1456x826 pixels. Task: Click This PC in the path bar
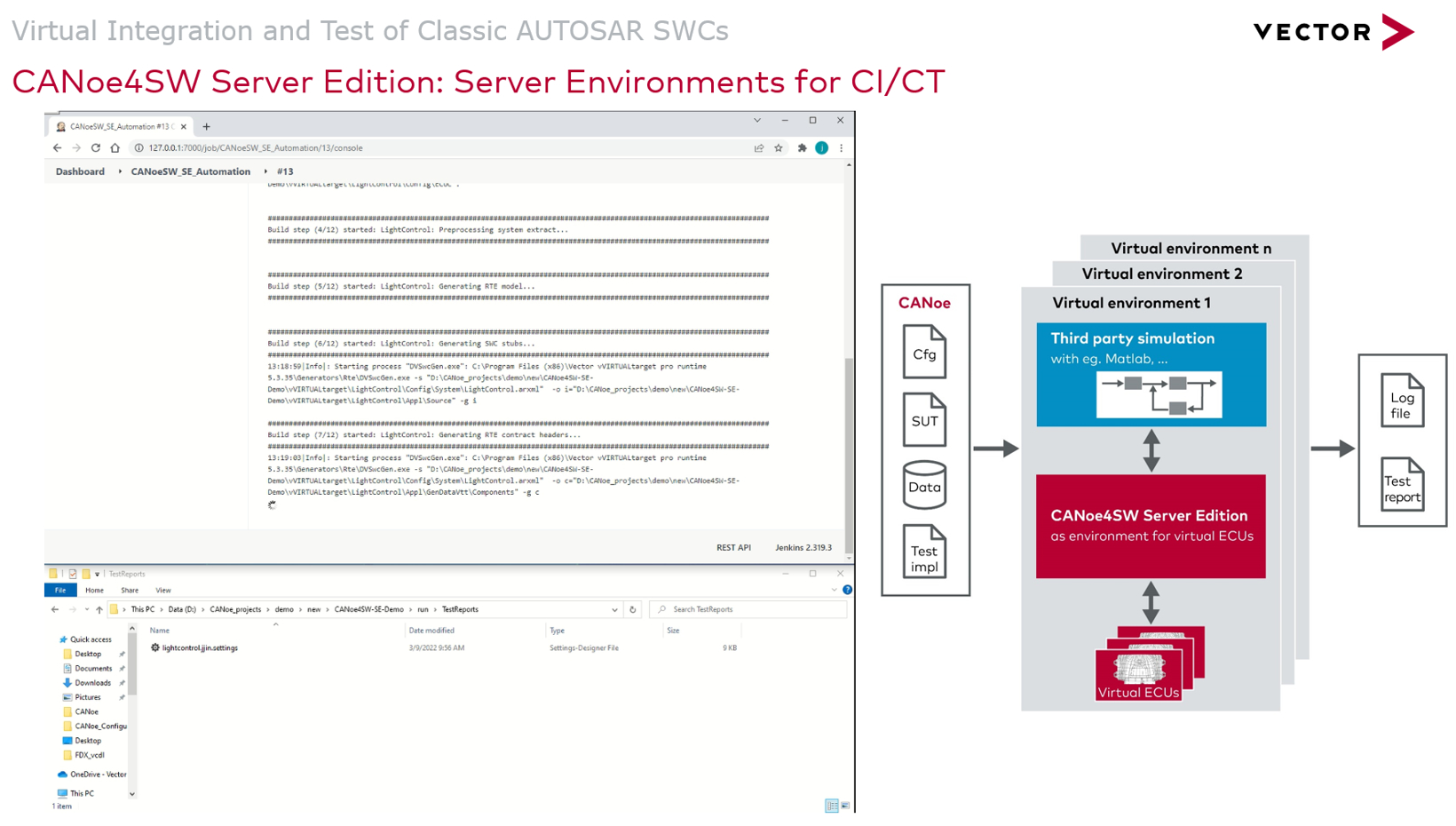click(x=142, y=609)
